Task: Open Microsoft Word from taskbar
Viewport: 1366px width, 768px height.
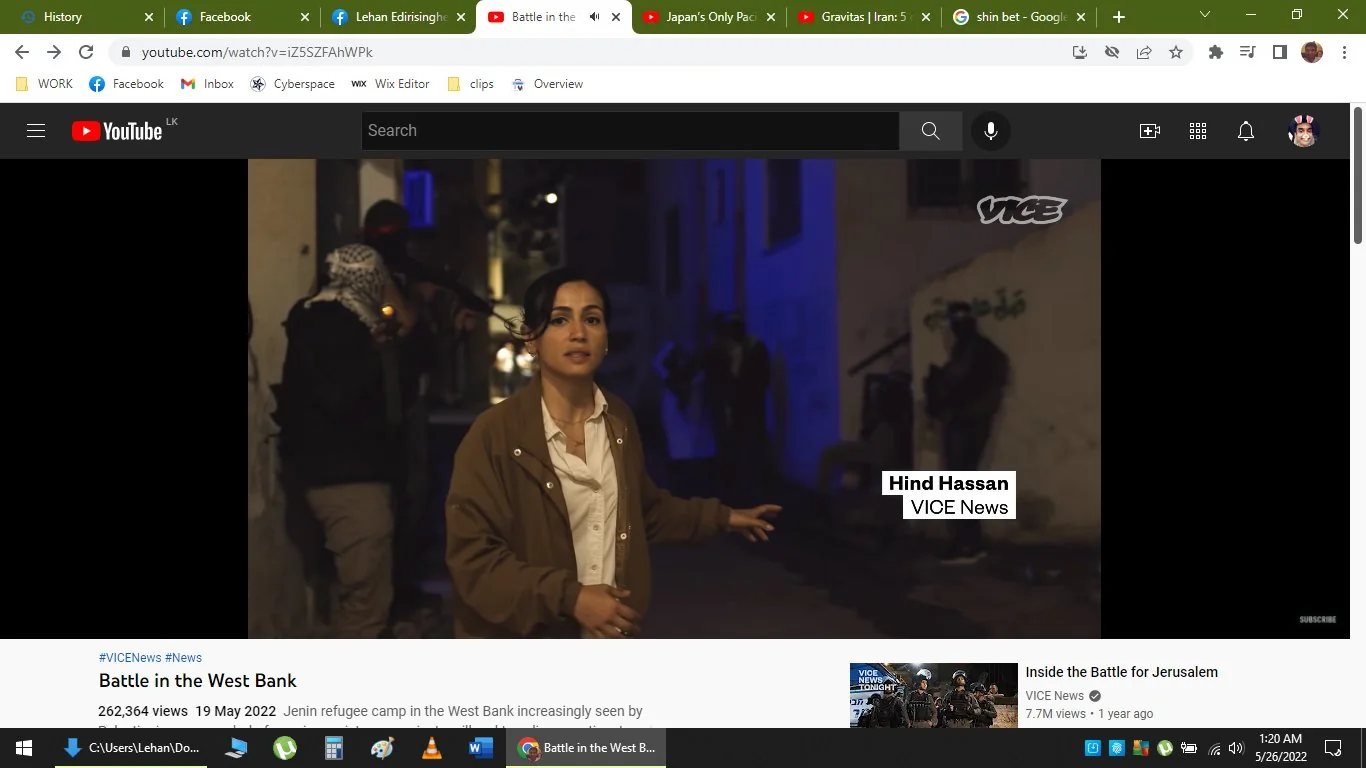Action: (x=481, y=748)
